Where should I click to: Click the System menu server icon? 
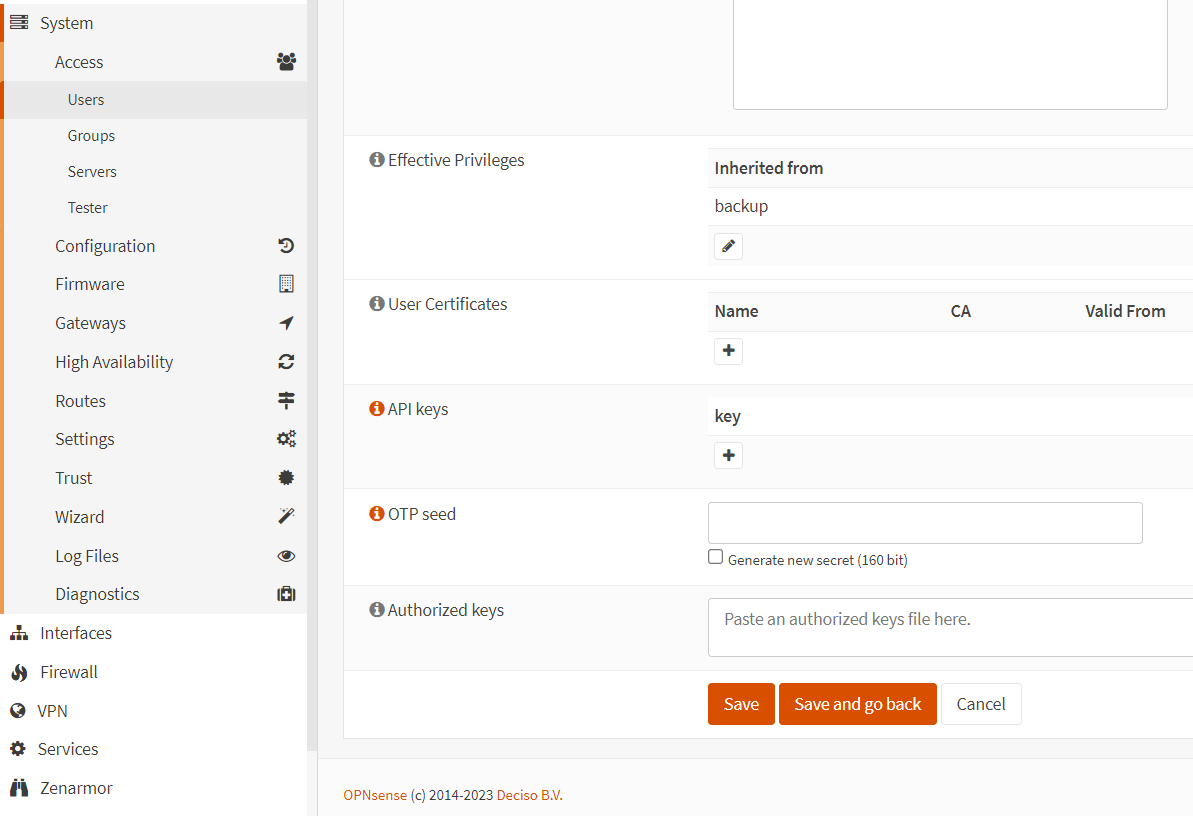(19, 23)
